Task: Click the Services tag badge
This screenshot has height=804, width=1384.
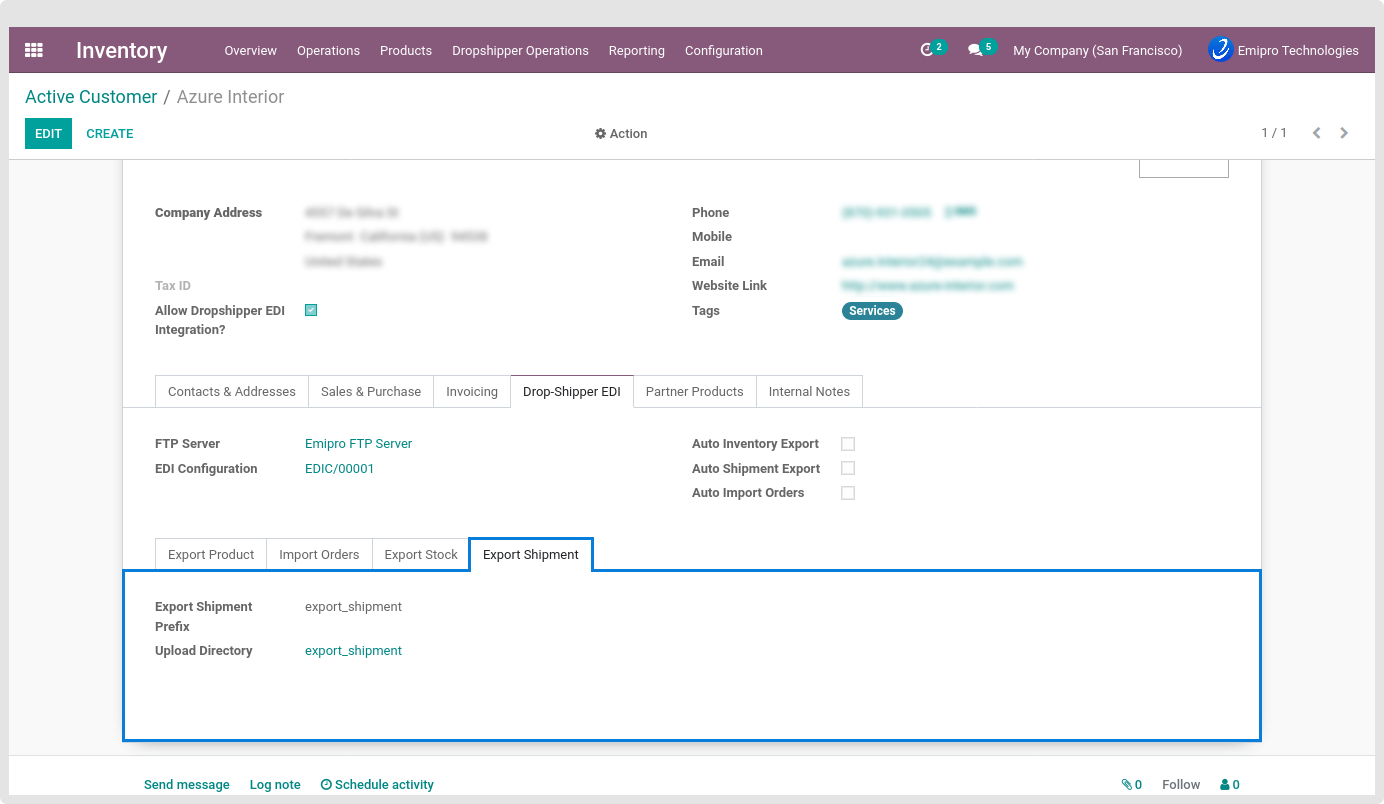Action: click(872, 311)
